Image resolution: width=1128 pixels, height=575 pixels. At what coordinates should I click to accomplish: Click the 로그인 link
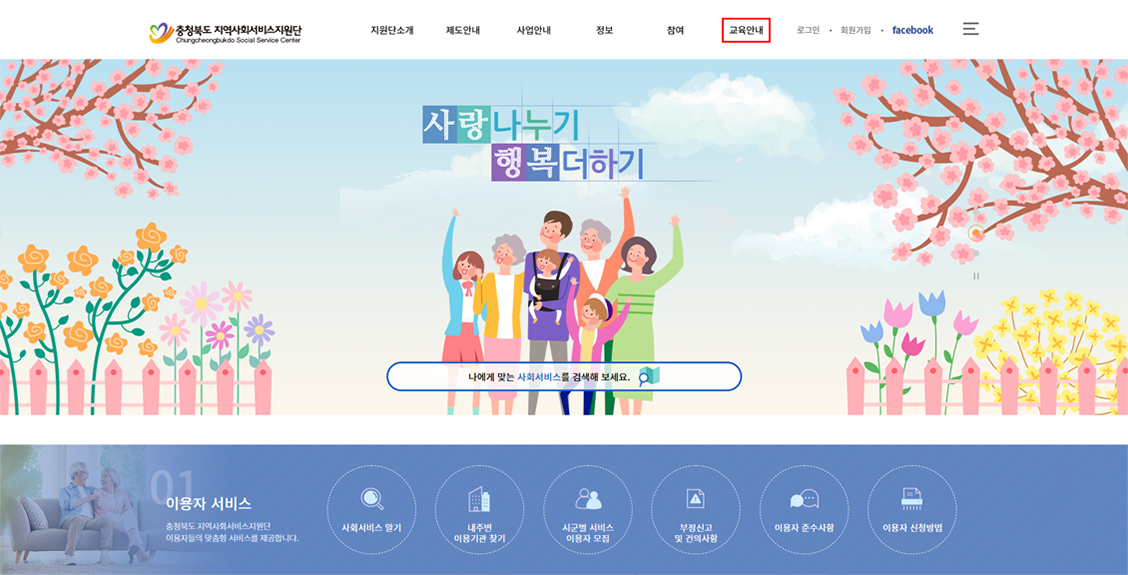tap(808, 30)
